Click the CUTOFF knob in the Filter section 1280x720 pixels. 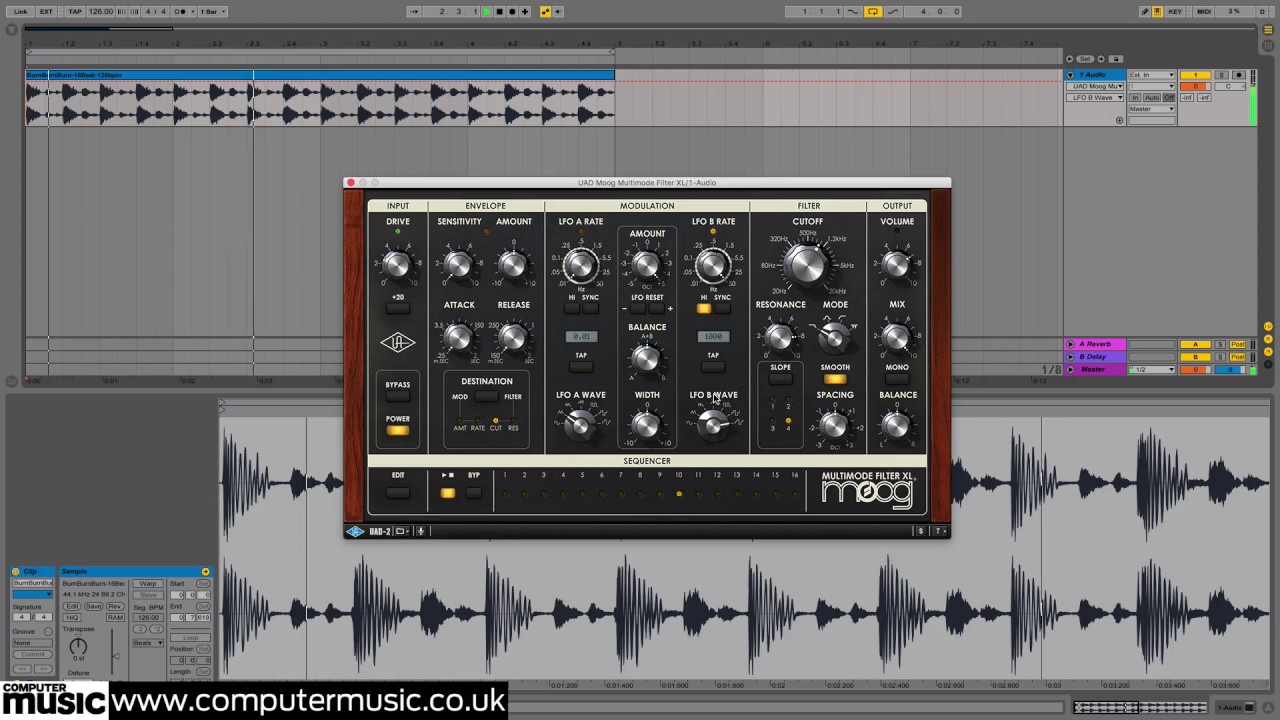point(807,266)
